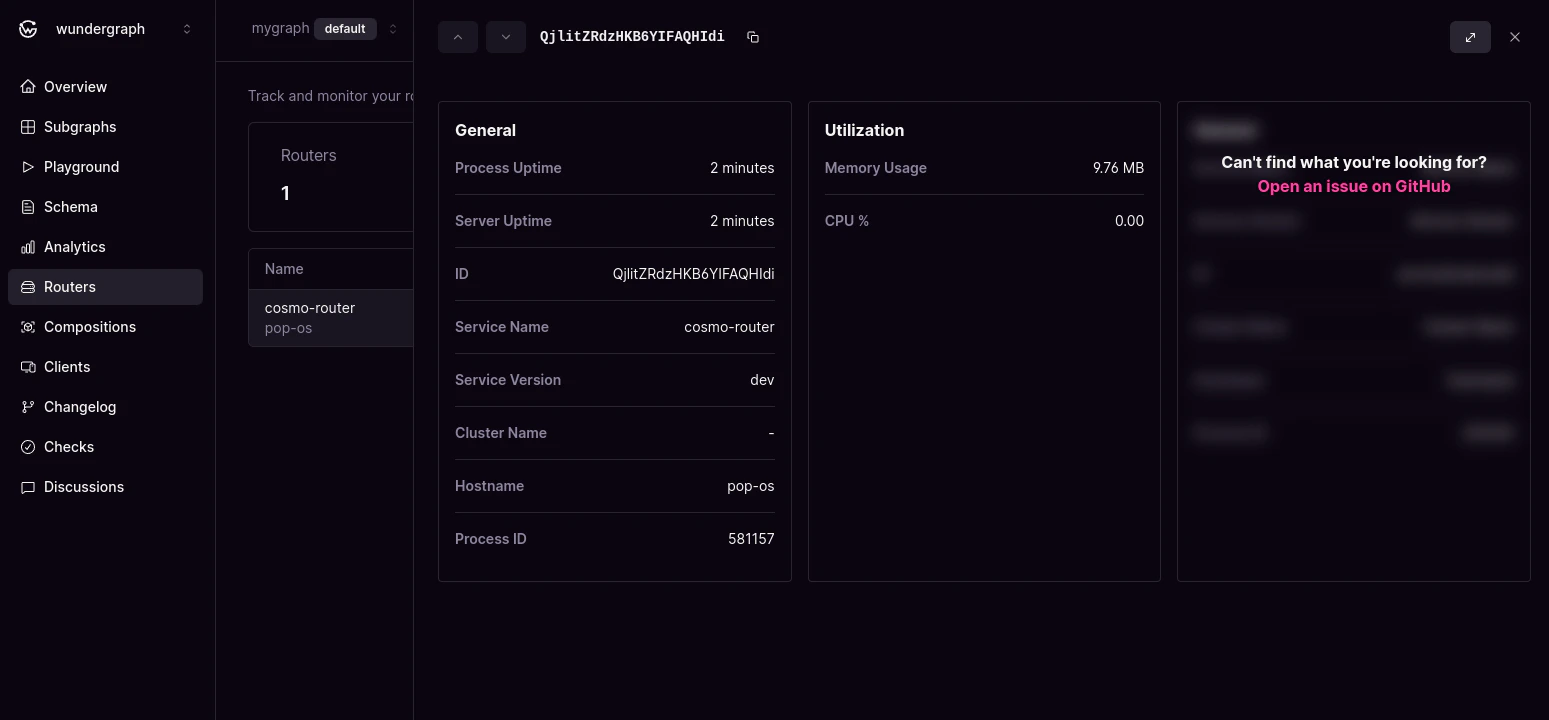Open an issue on GitHub
This screenshot has width=1549, height=720.
pos(1353,186)
